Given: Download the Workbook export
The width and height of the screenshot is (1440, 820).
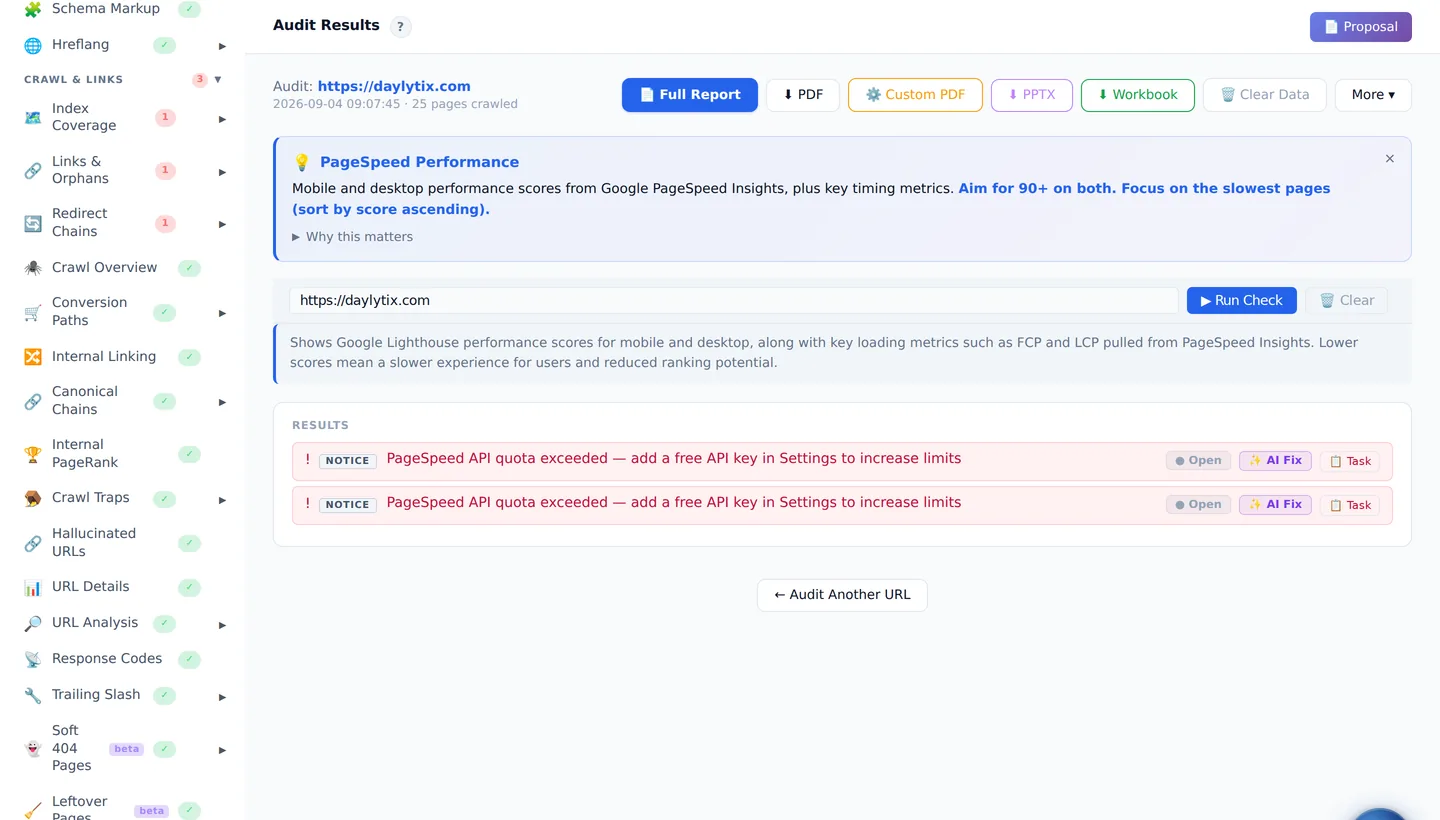Looking at the screenshot, I should click(x=1138, y=95).
